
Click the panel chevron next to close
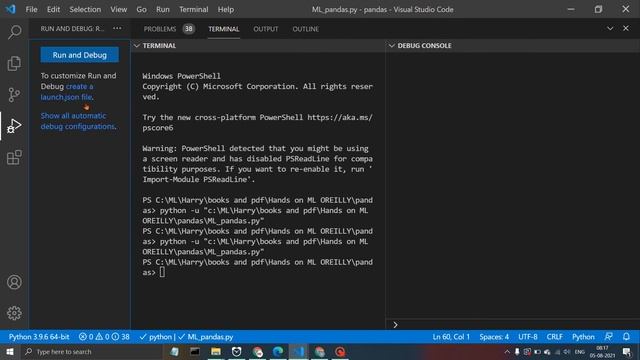point(610,29)
